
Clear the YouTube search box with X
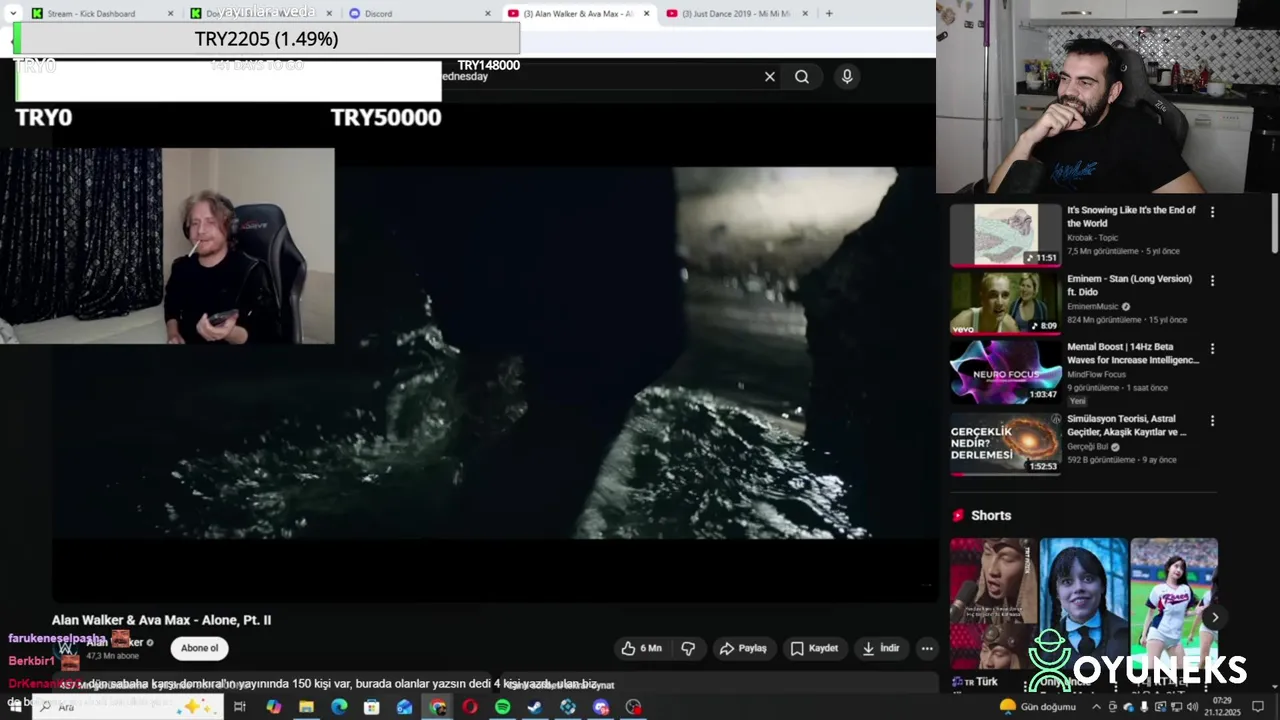point(770,77)
